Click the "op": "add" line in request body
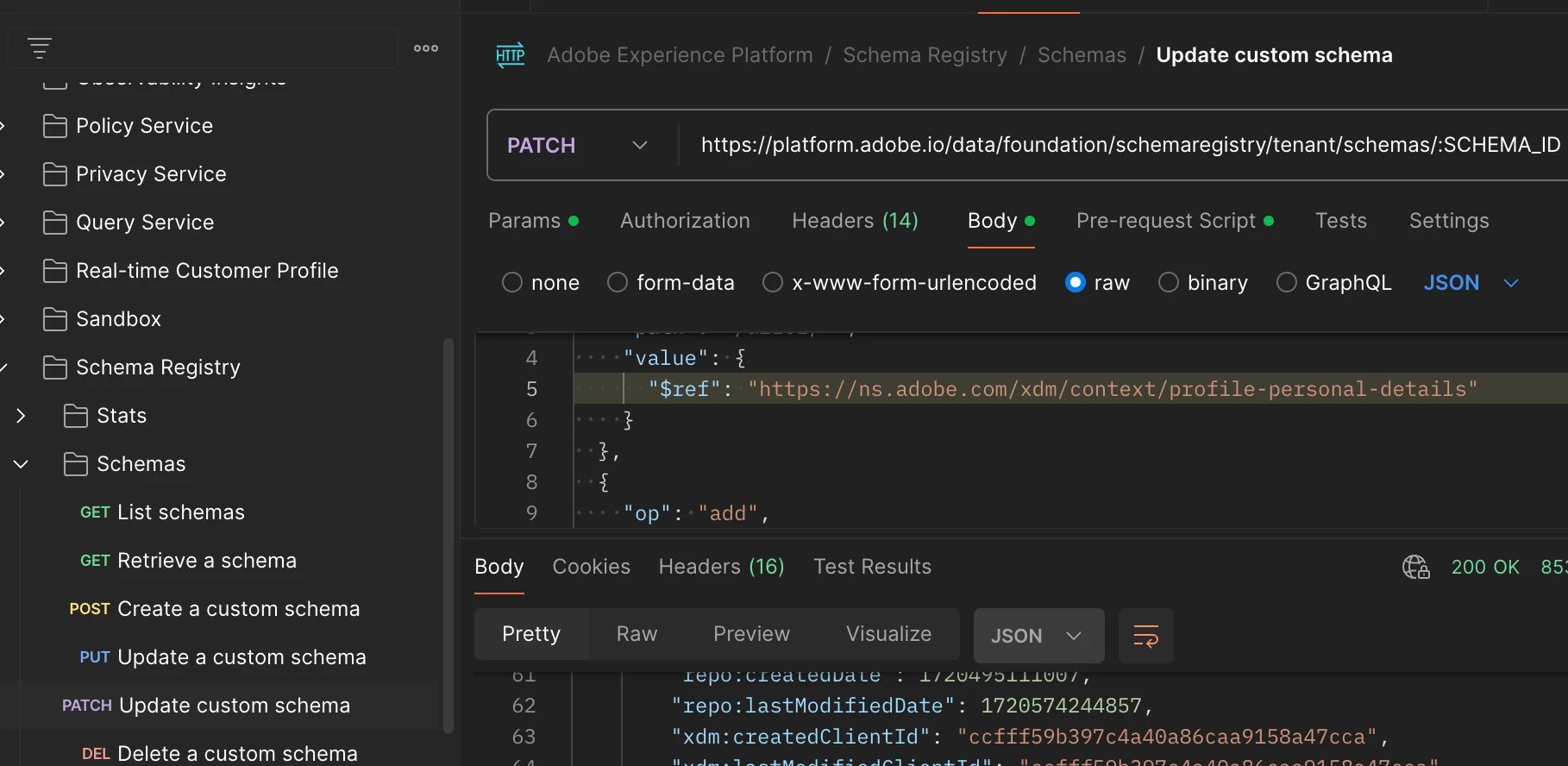Screen dimensions: 1568x766 [695, 513]
